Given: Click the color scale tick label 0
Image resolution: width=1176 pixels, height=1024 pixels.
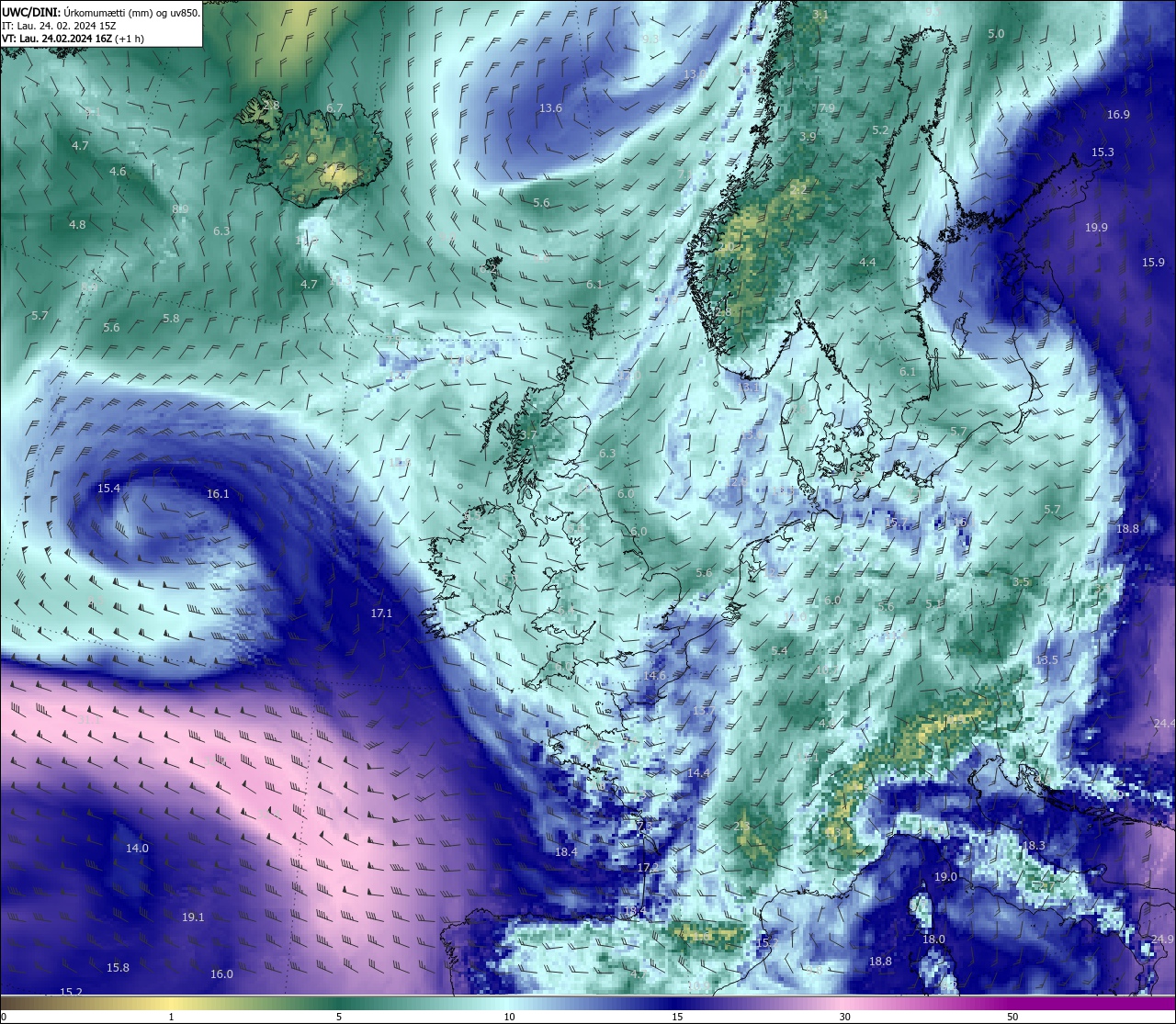Looking at the screenshot, I should (x=4, y=1017).
